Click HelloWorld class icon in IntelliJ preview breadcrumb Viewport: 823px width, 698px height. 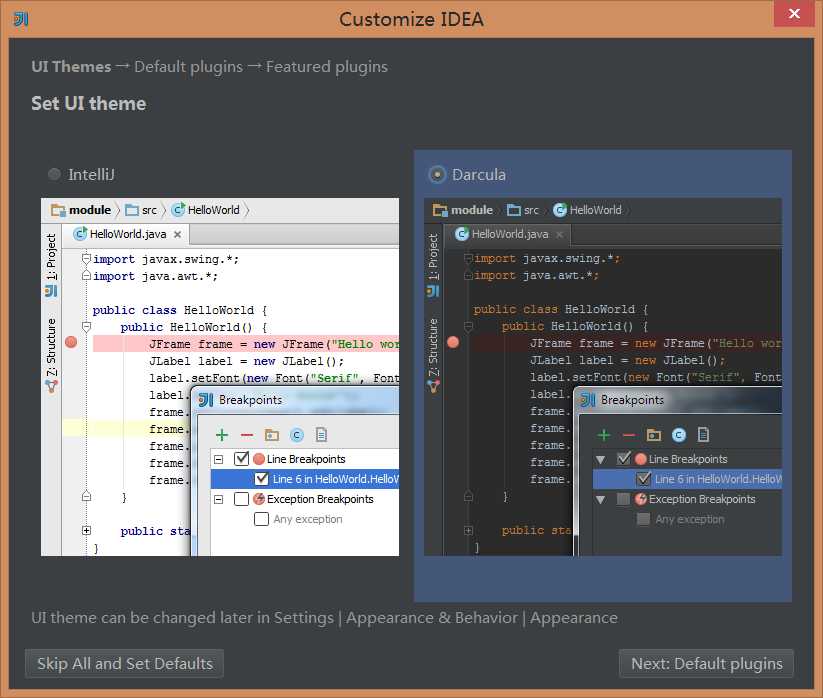[178, 209]
